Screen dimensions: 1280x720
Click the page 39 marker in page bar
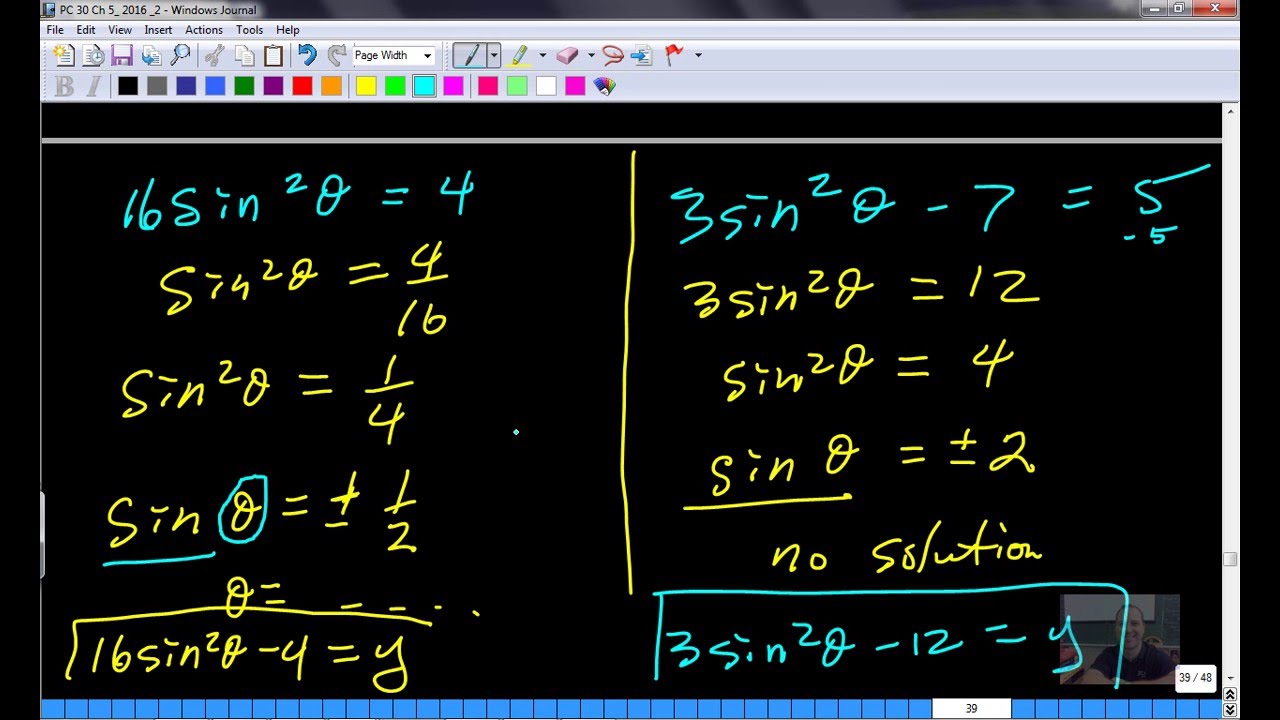971,709
